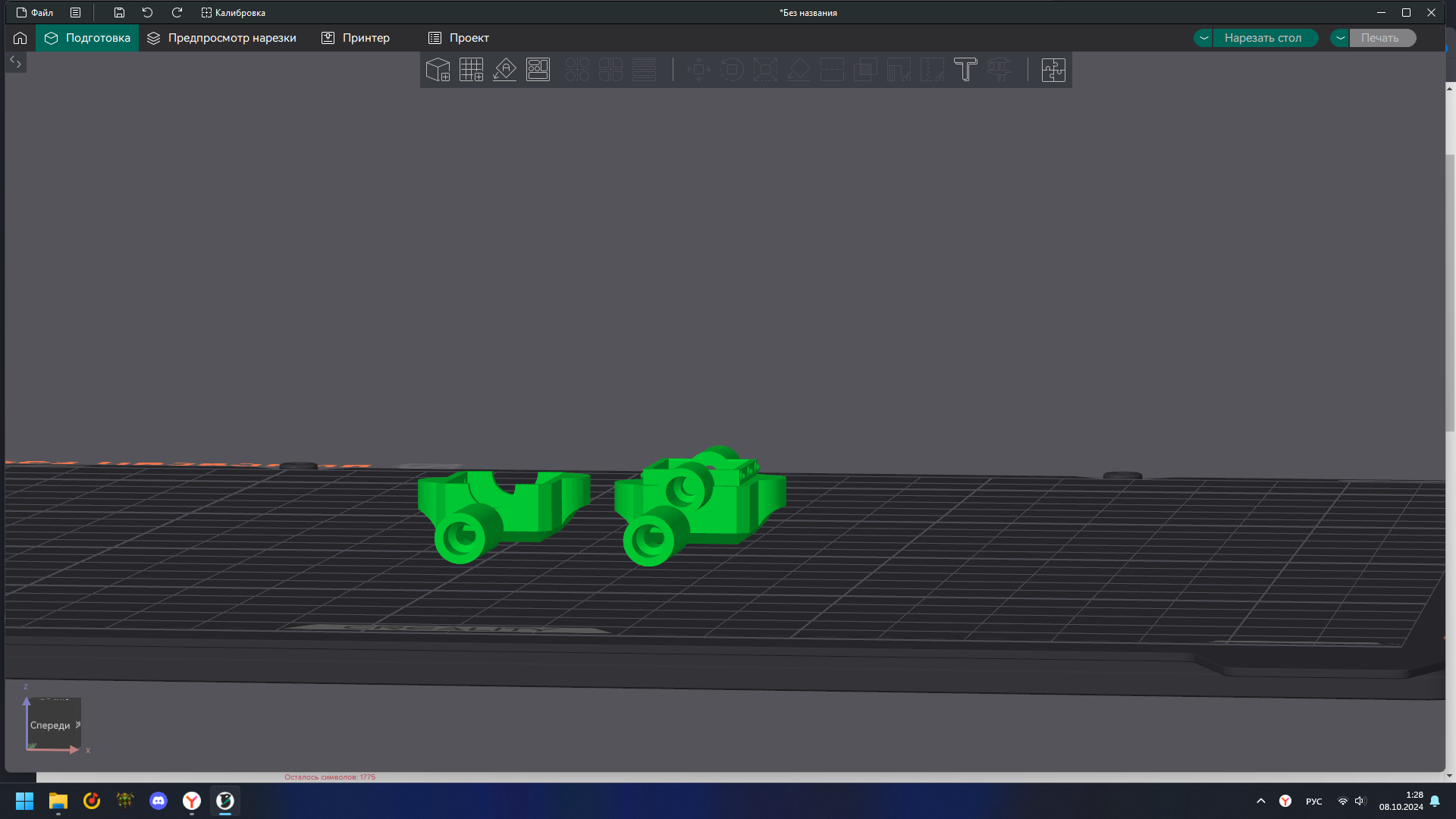Click the Arrange all objects icon
1456x819 pixels.
pos(538,70)
